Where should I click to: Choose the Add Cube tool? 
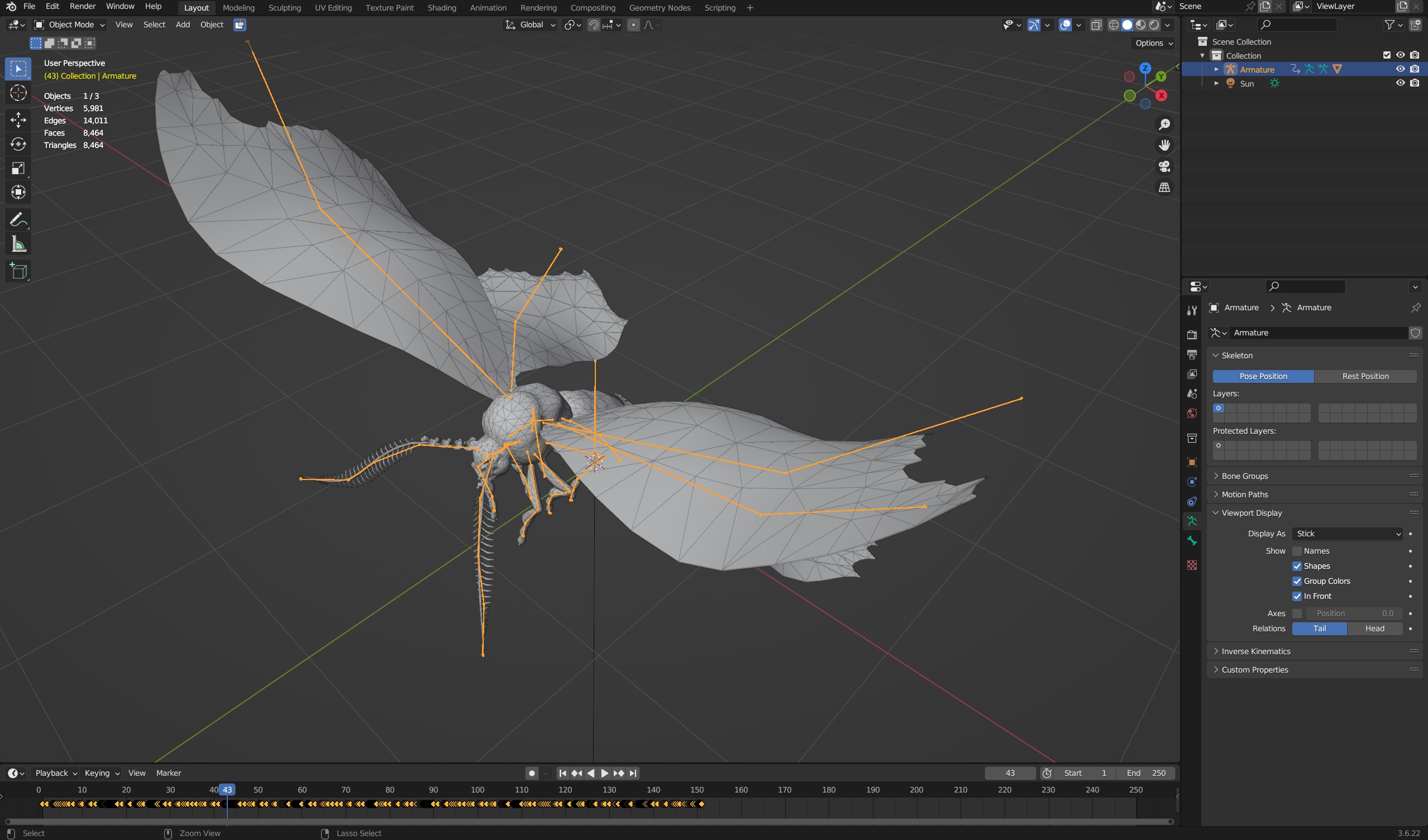click(x=18, y=271)
